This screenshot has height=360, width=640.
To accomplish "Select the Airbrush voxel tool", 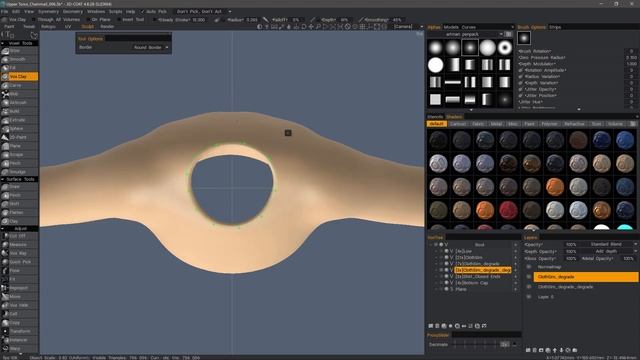I will tap(20, 102).
